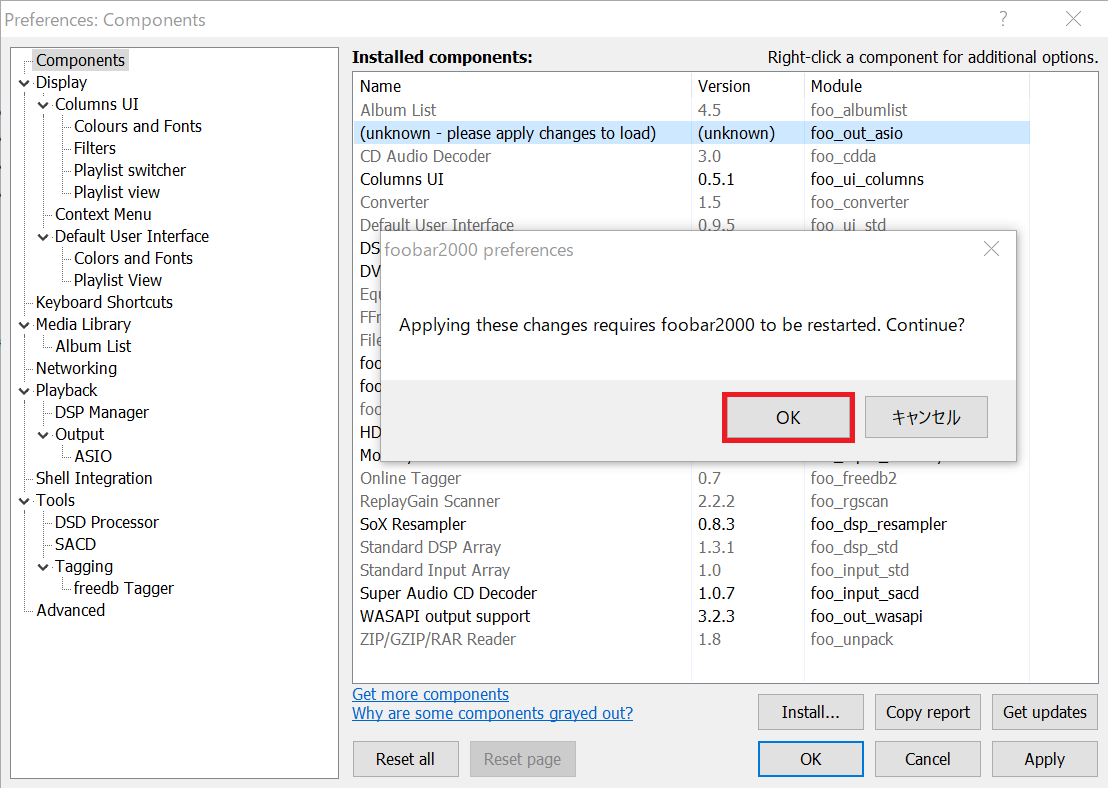Click キャンセル button in restart dialog
1108x788 pixels.
[926, 418]
